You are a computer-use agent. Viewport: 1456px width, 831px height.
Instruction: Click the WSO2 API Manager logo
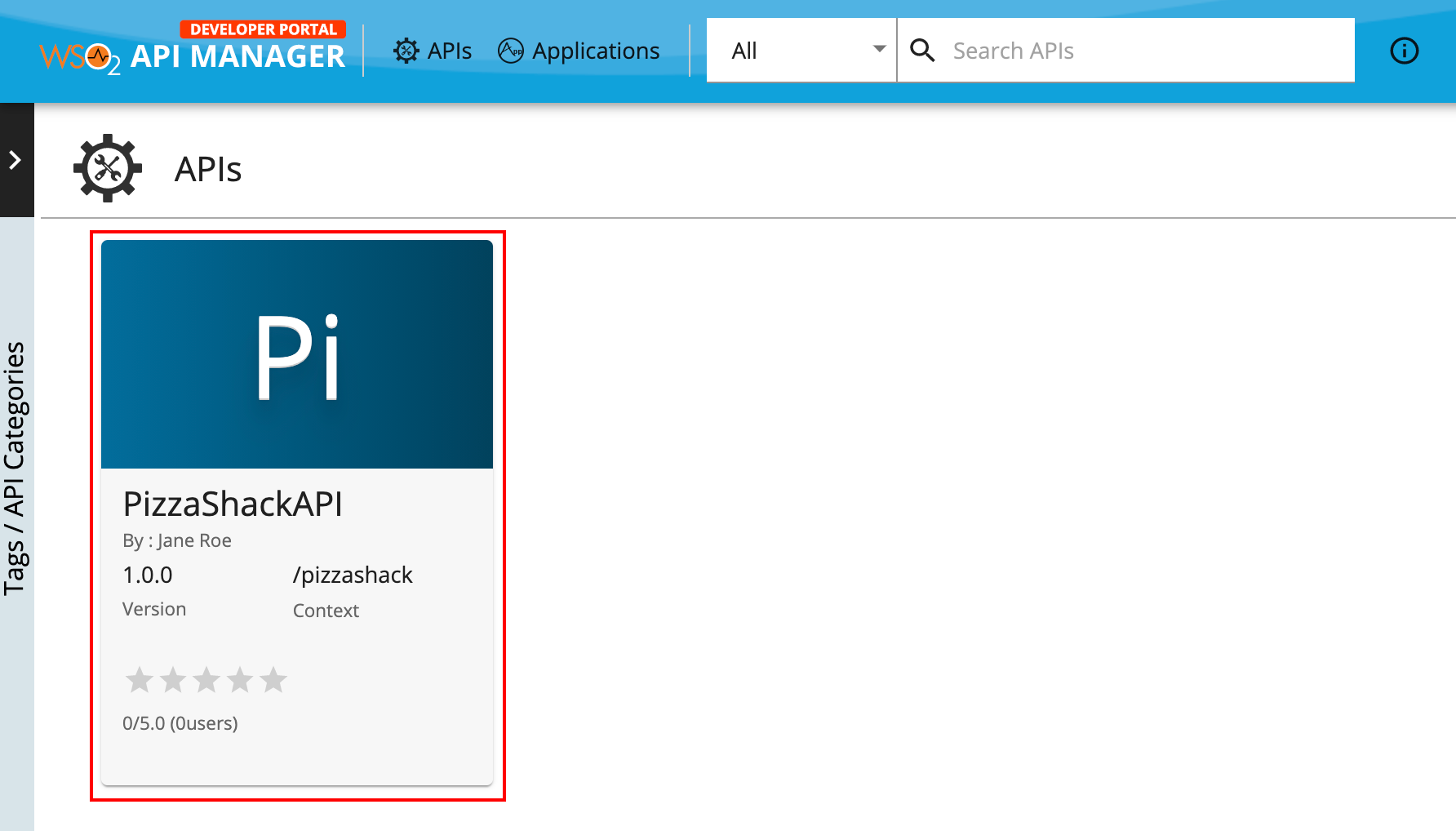click(193, 49)
